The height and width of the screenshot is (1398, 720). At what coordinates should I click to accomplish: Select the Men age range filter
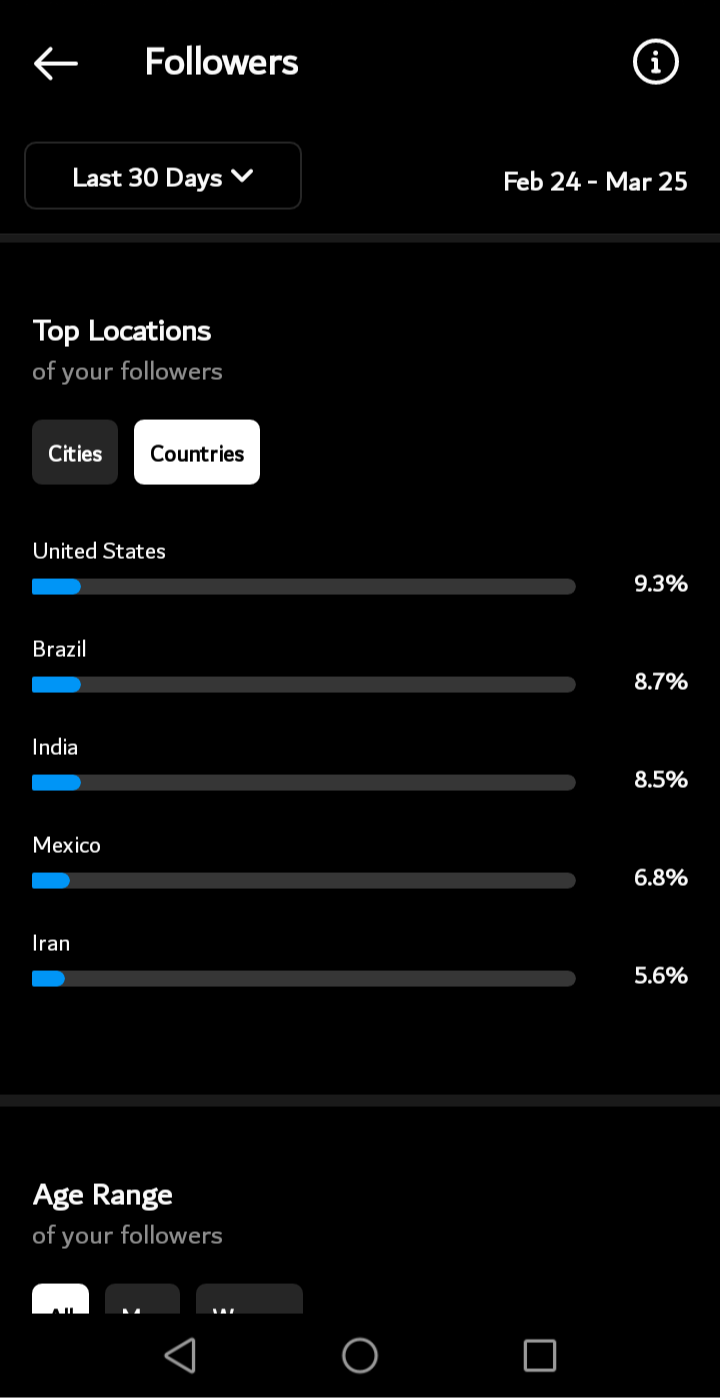pos(142,1298)
